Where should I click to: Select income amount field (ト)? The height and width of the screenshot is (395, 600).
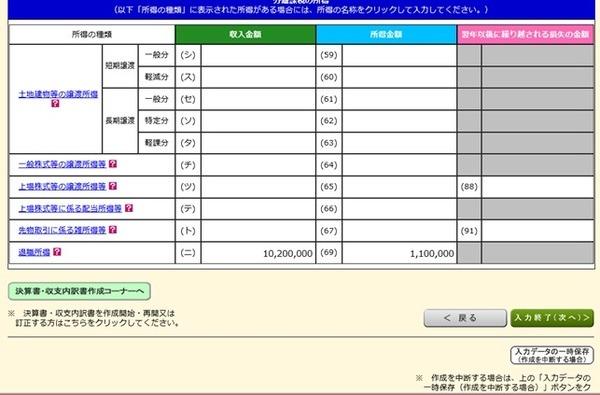[258, 231]
